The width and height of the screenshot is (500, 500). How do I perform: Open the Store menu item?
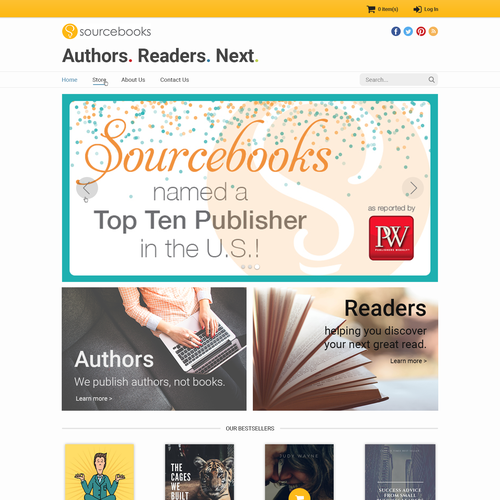click(x=99, y=80)
